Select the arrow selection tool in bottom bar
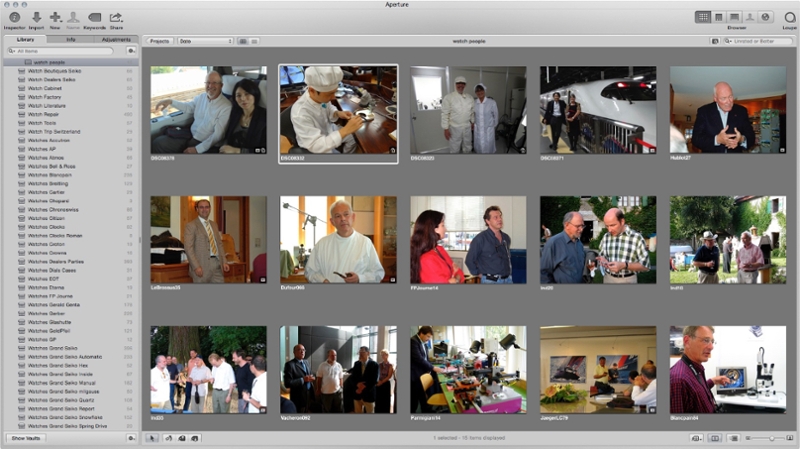Viewport: 800px width, 449px height. tap(152, 438)
